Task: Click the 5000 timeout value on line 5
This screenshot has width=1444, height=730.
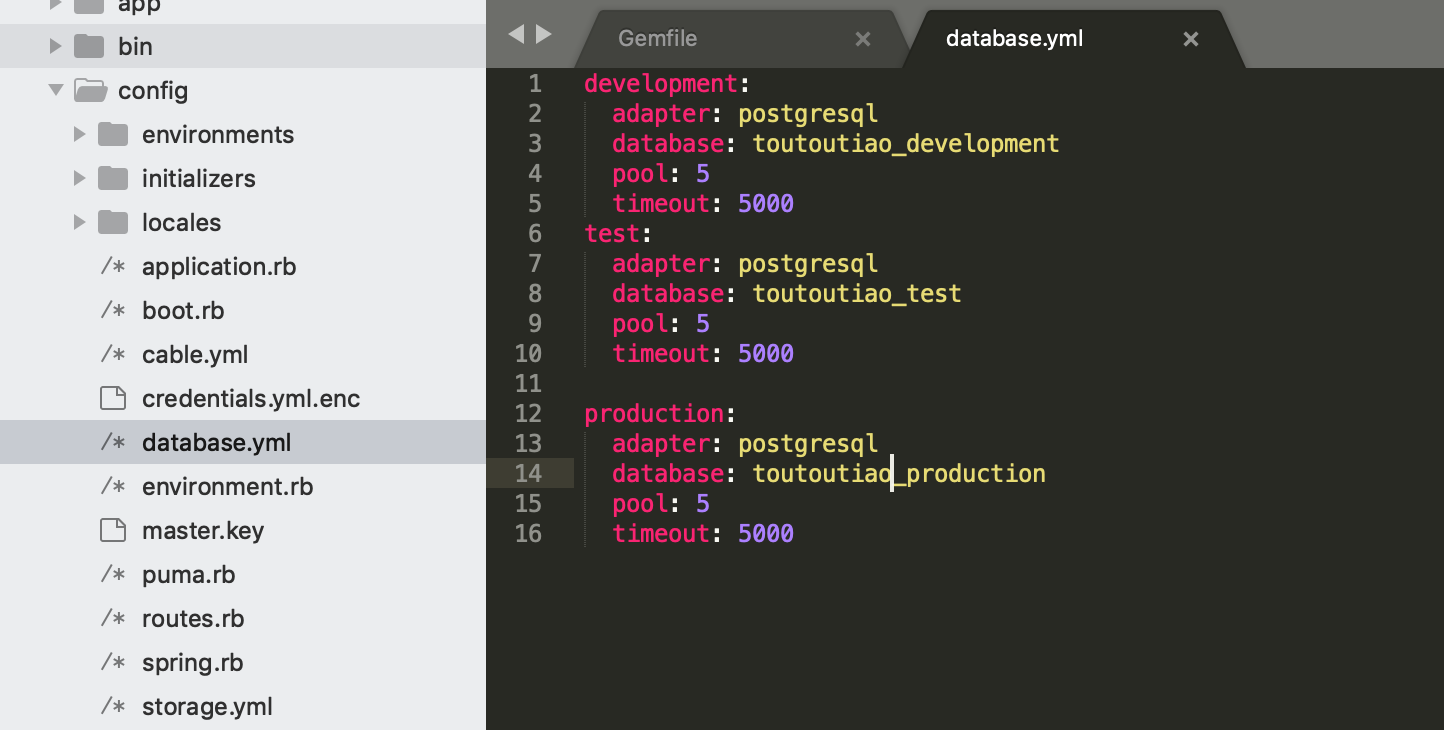Action: [x=766, y=203]
